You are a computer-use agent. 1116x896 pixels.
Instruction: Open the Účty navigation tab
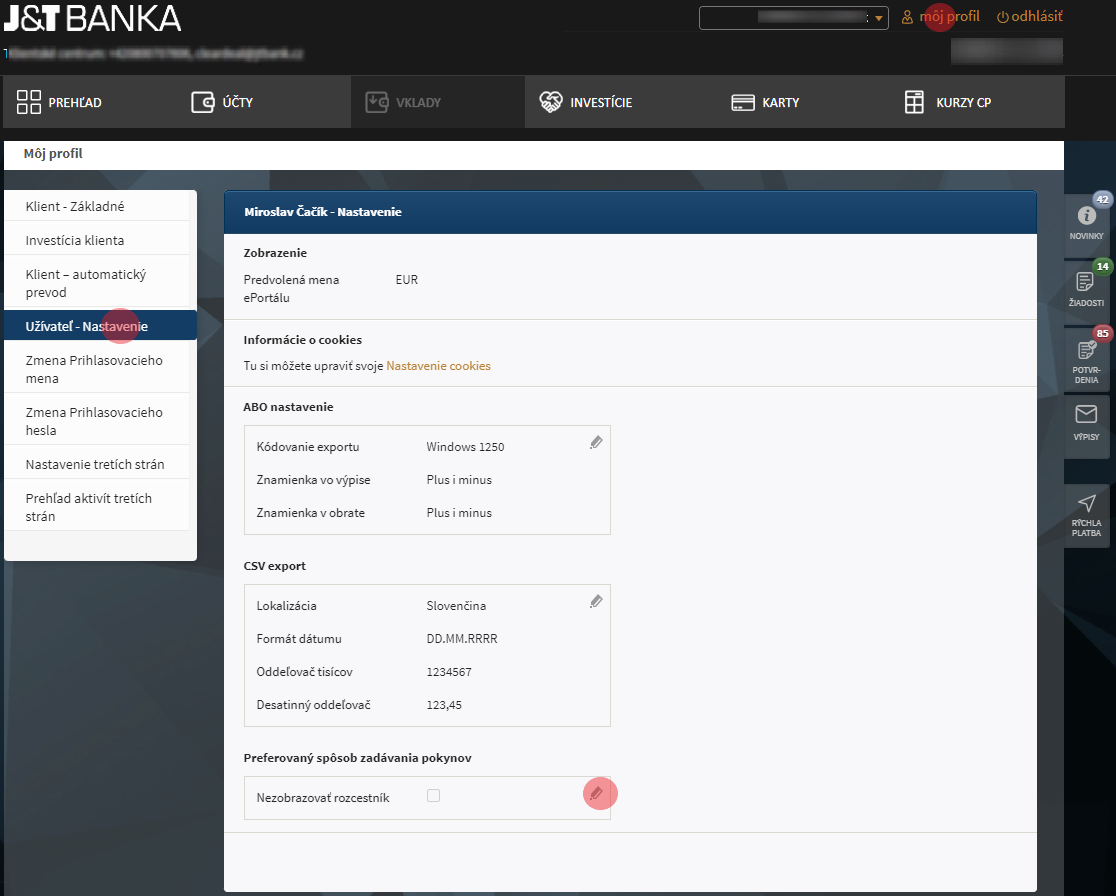(222, 102)
